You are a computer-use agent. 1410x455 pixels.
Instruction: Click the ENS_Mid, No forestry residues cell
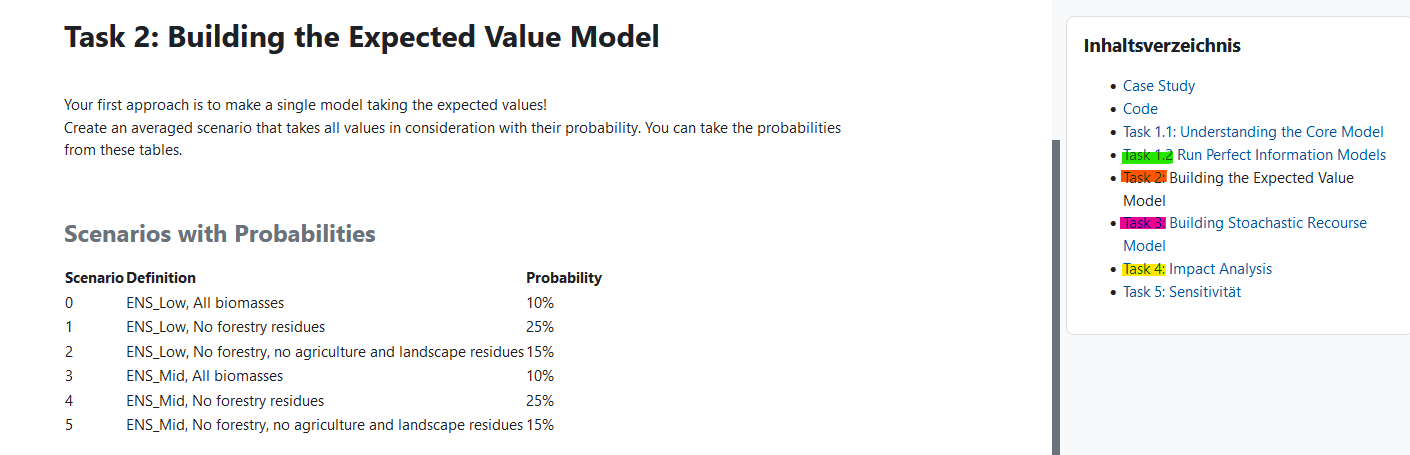point(225,401)
